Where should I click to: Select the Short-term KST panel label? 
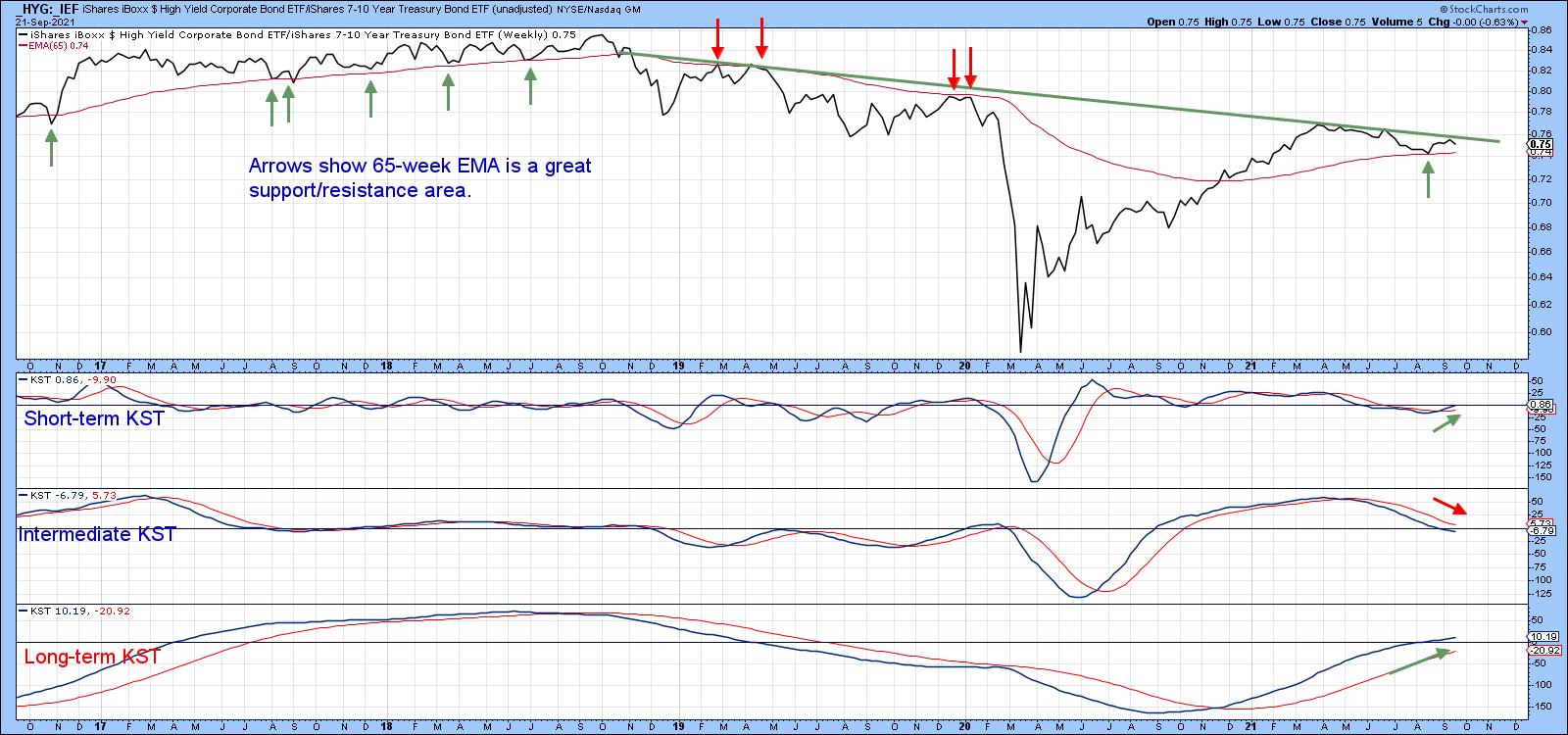coord(94,418)
